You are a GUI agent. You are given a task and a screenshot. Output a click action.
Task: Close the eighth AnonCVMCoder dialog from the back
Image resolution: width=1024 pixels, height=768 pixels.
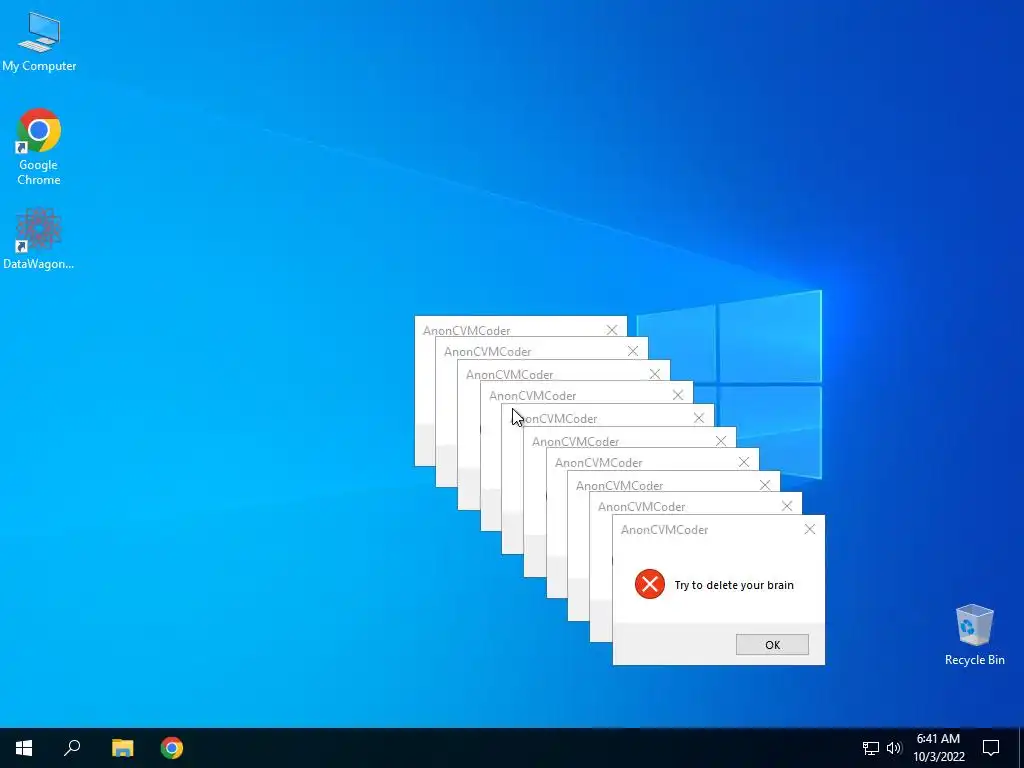pos(765,485)
